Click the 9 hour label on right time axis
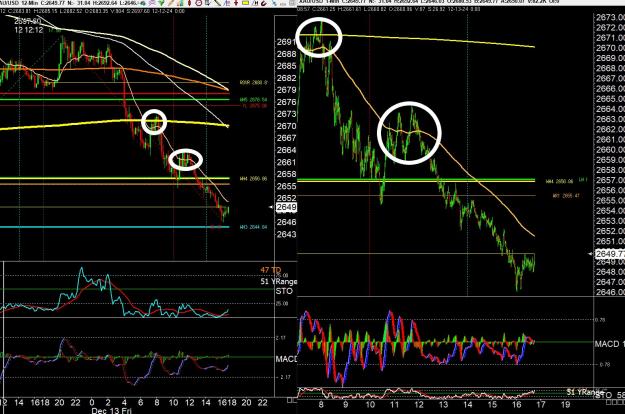This screenshot has height=414, width=625. (x=345, y=405)
